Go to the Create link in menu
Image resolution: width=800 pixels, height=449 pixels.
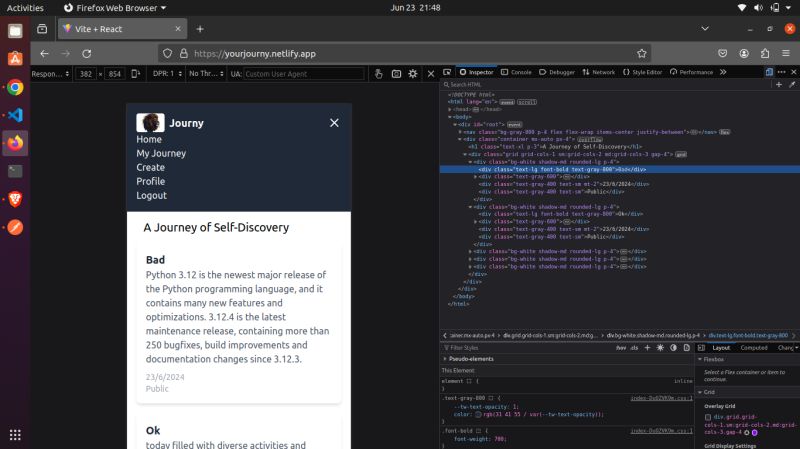point(151,167)
